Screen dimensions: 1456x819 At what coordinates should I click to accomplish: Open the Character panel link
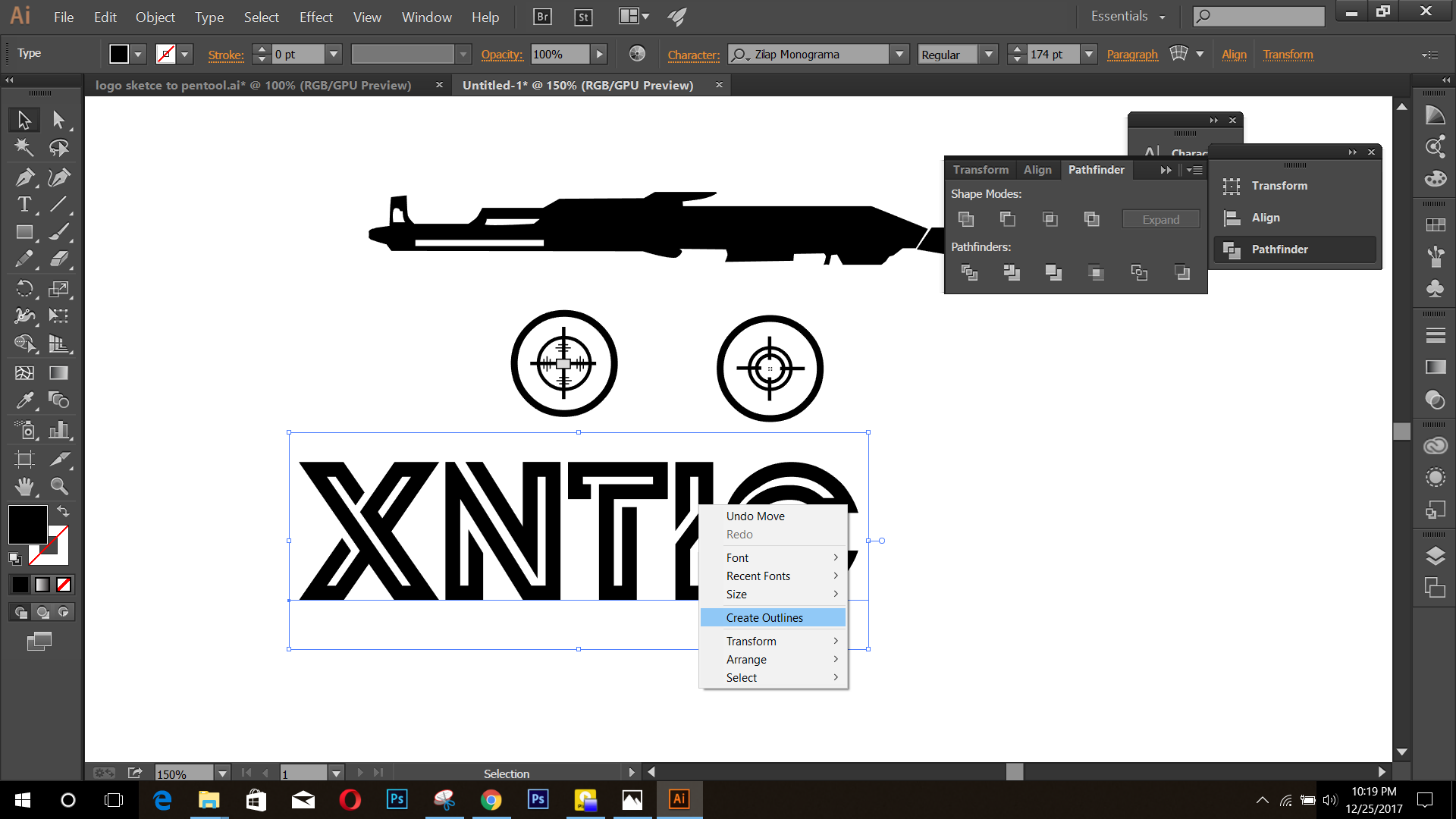point(693,55)
